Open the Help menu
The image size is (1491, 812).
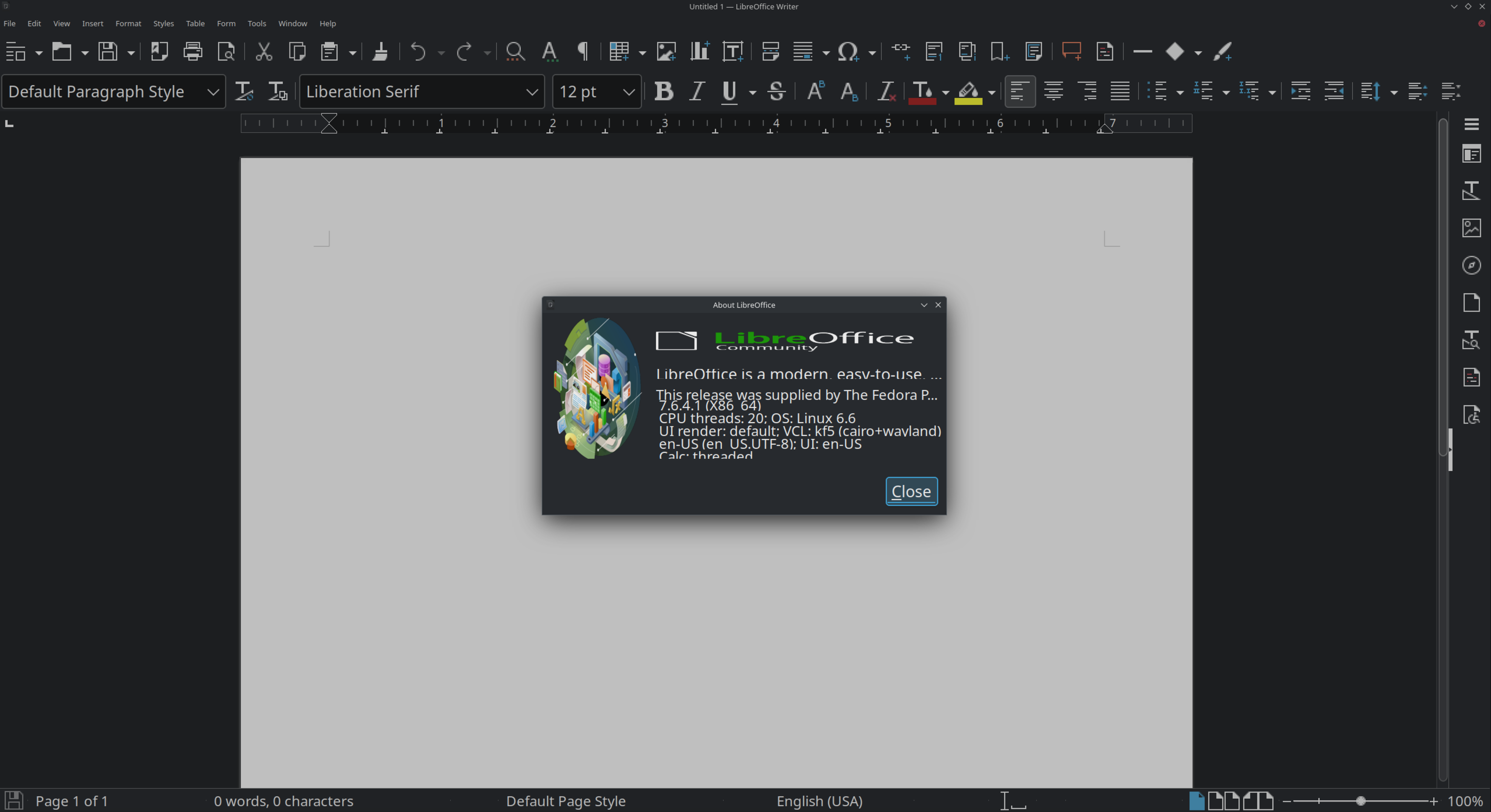point(327,24)
